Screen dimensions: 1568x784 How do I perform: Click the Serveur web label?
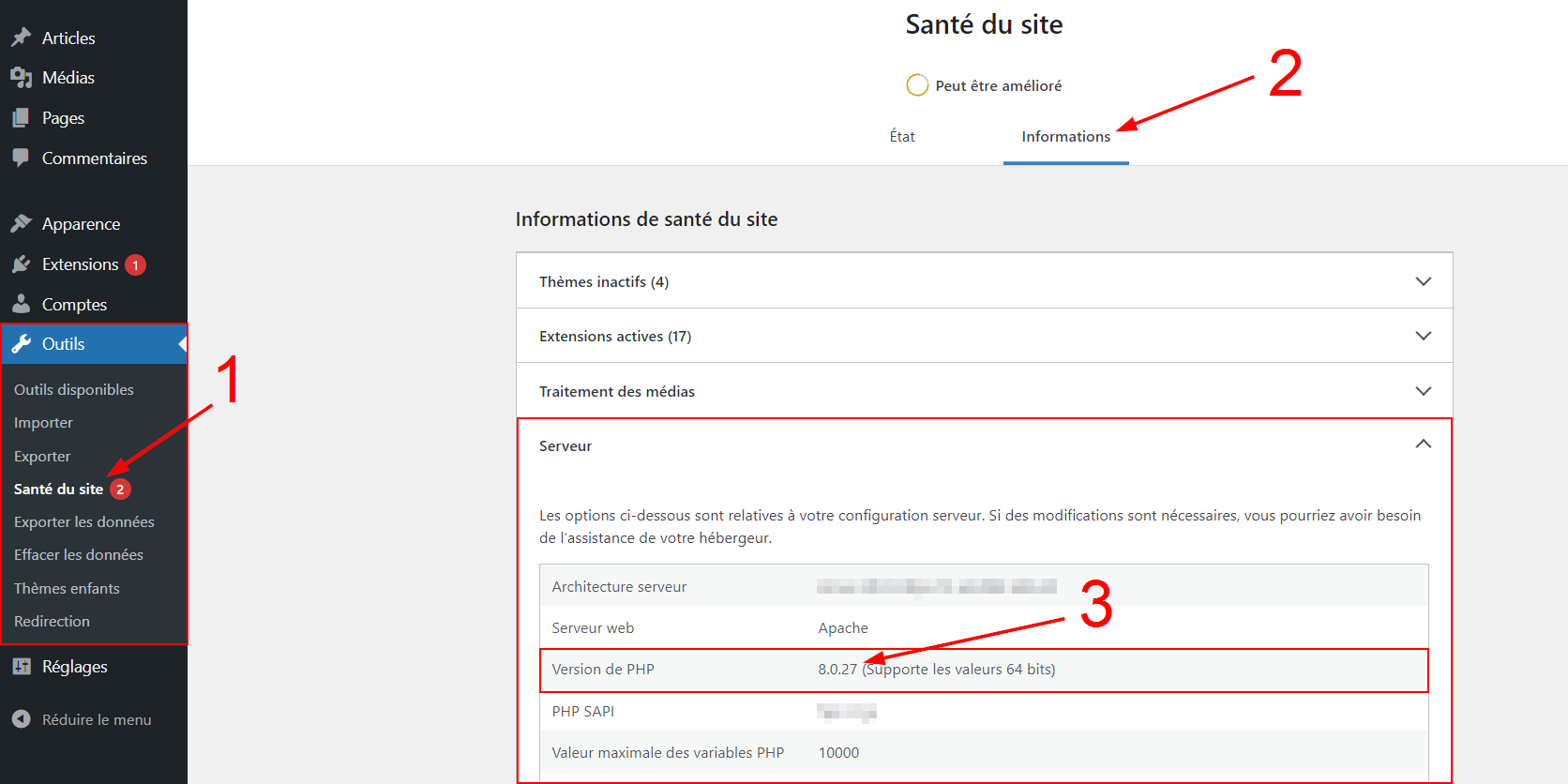(593, 628)
